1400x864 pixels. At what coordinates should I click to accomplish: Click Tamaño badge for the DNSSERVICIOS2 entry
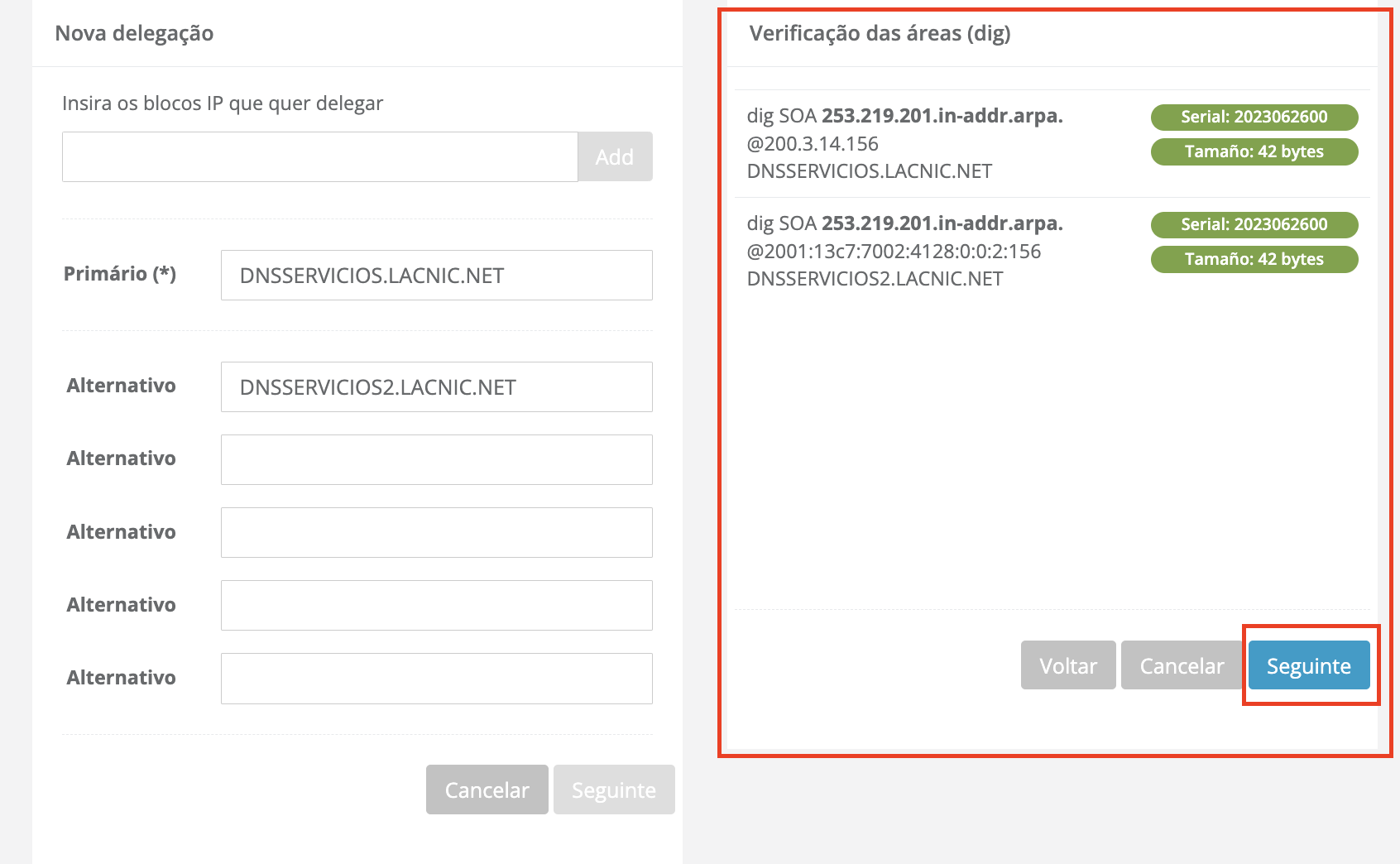click(1254, 259)
